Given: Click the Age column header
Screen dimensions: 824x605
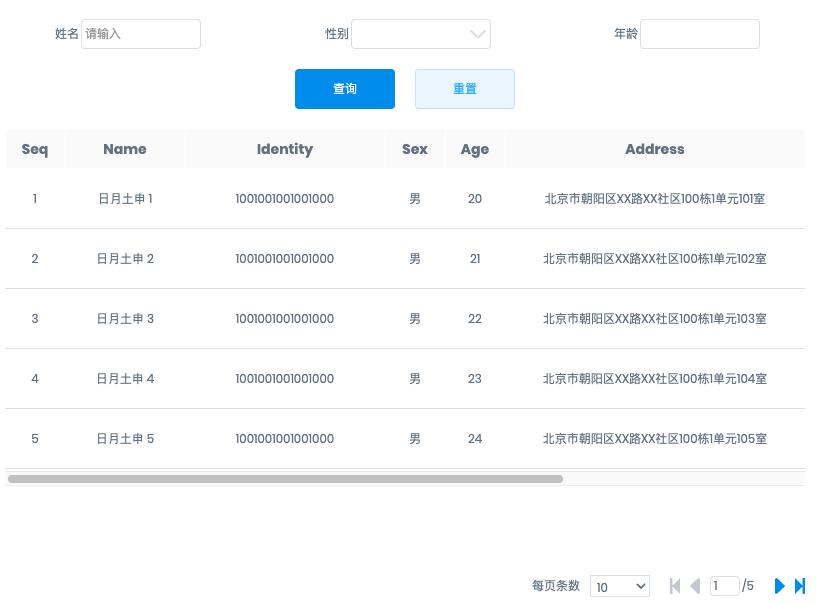Looking at the screenshot, I should click(x=475, y=149).
